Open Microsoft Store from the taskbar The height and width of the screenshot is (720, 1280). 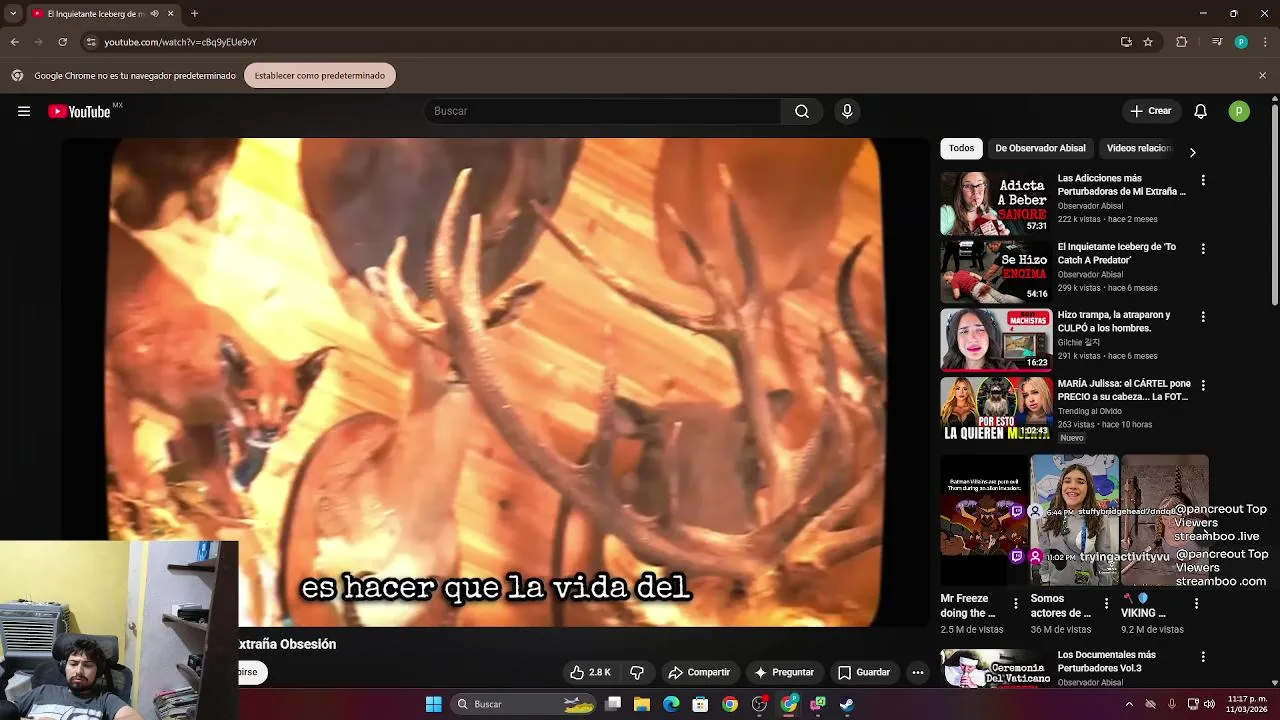tap(700, 704)
